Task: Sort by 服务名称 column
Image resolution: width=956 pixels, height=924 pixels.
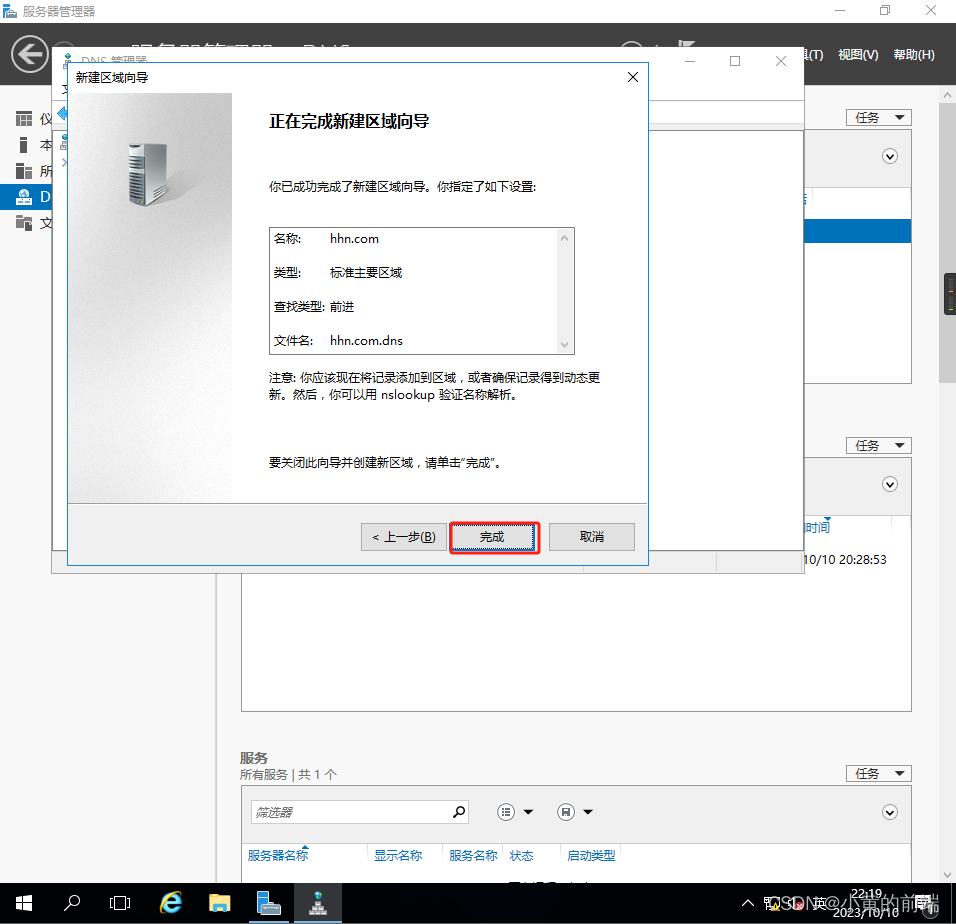Action: (x=473, y=856)
